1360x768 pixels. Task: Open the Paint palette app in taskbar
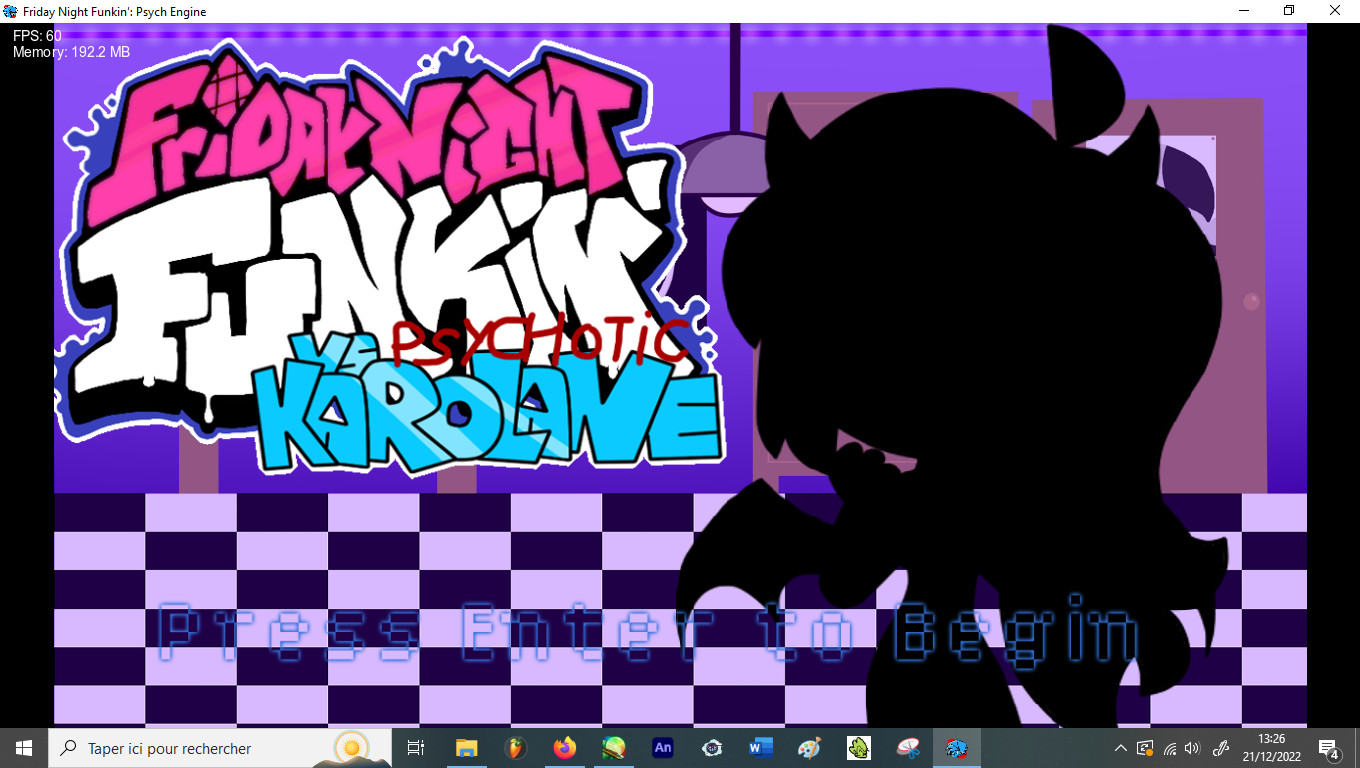(x=809, y=748)
